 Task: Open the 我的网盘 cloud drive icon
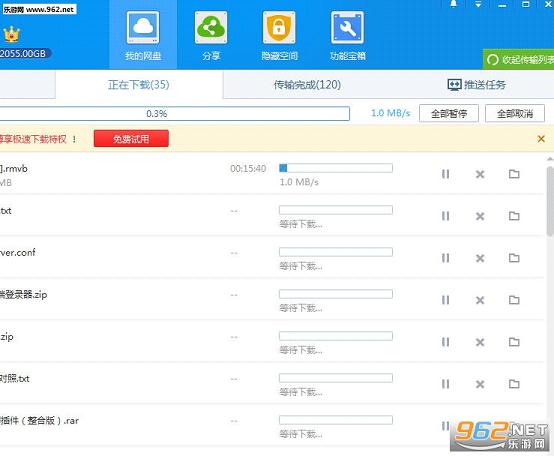coord(143,28)
